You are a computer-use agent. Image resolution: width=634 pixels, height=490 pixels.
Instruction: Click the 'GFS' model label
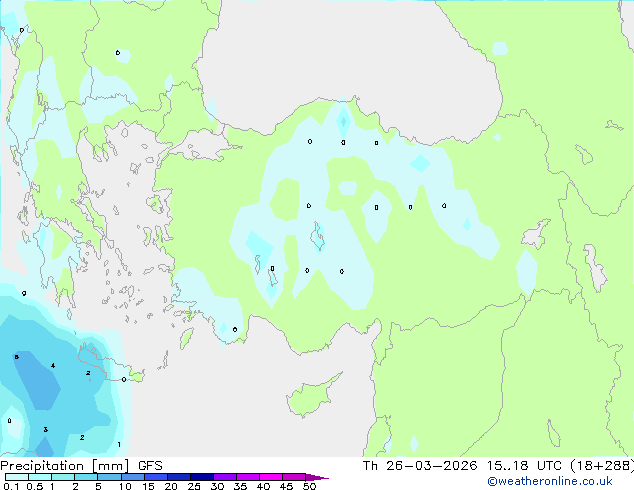(x=150, y=466)
